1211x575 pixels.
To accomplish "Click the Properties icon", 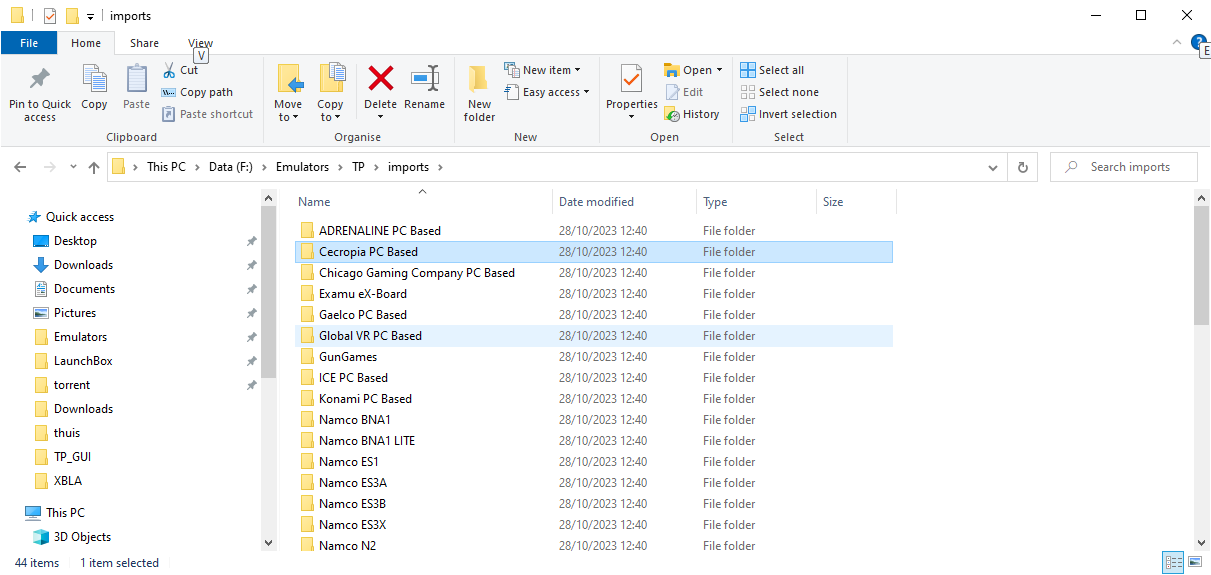I will tap(631, 79).
